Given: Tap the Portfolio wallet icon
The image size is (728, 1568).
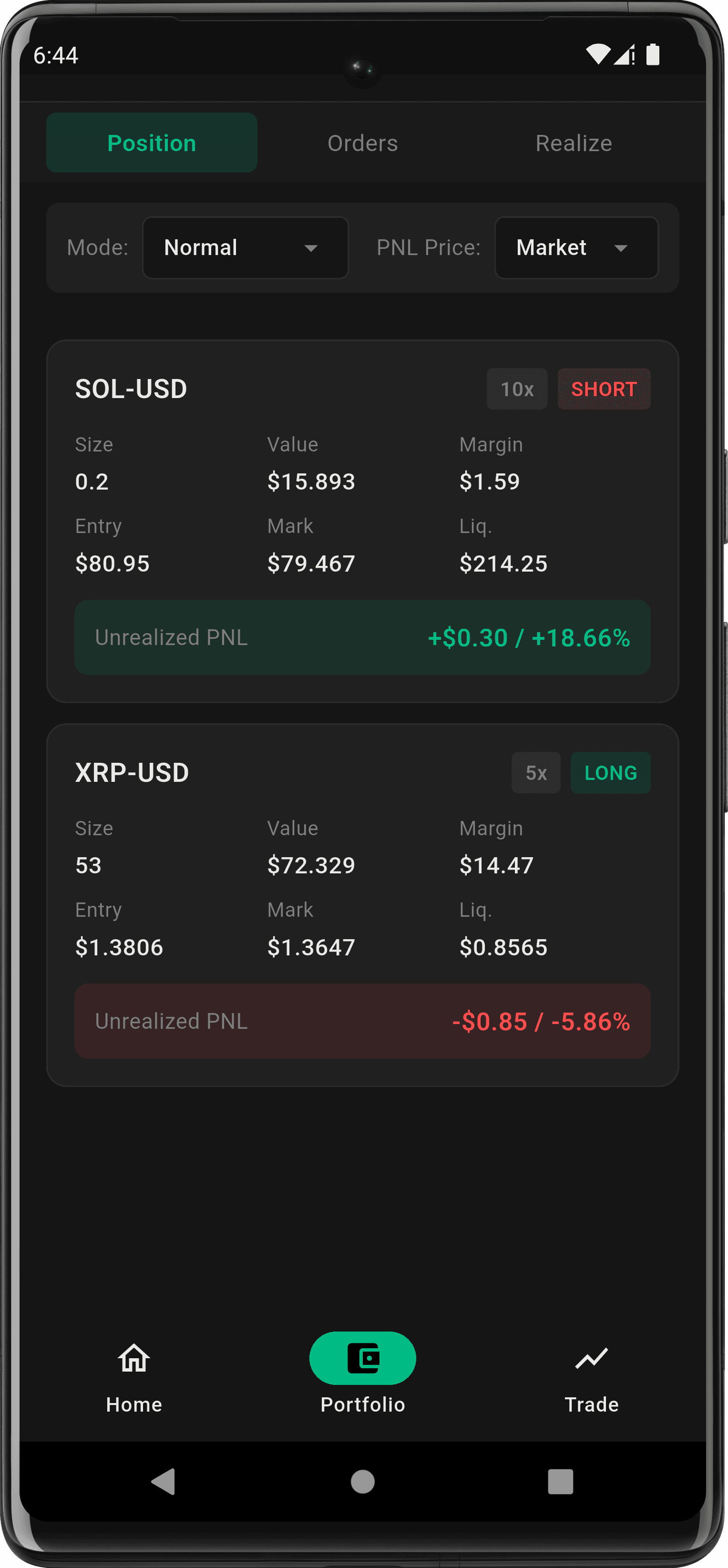Looking at the screenshot, I should click(x=363, y=1359).
